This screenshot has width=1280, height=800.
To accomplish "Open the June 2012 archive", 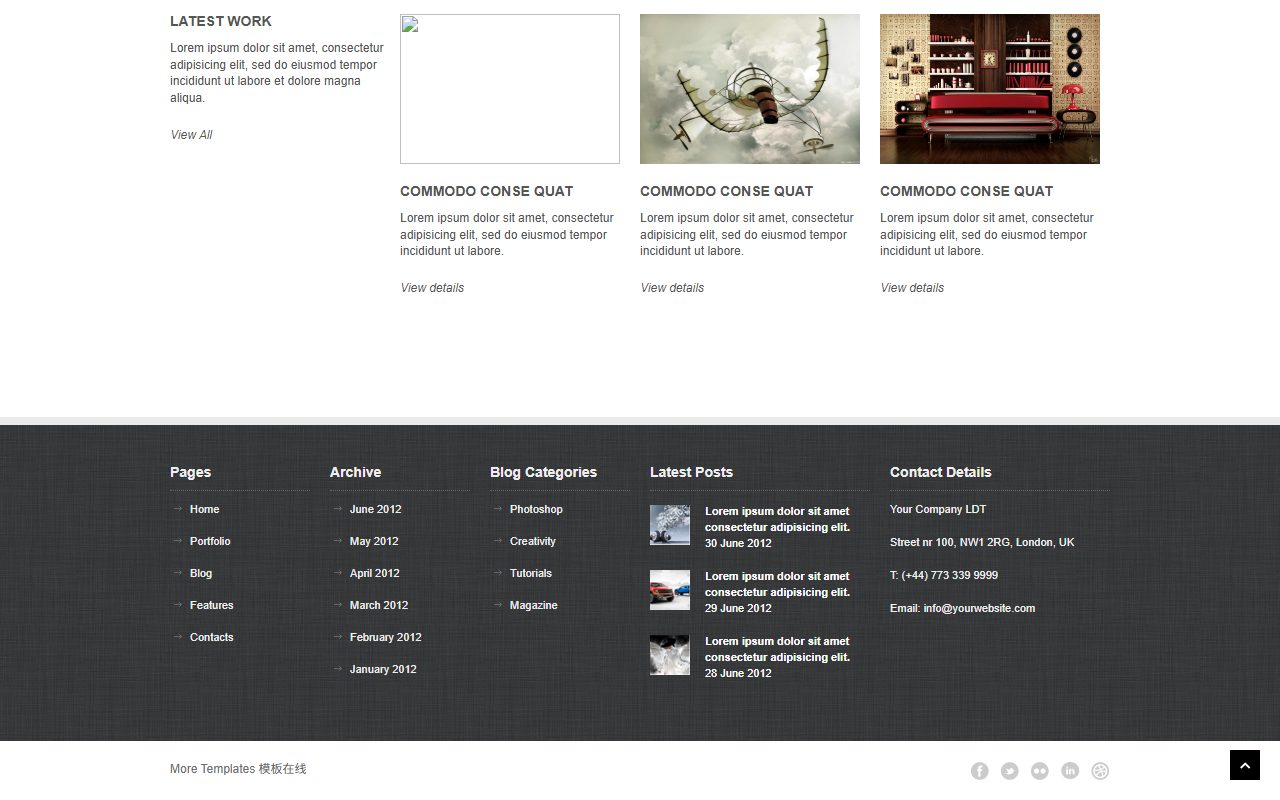I will (x=375, y=509).
